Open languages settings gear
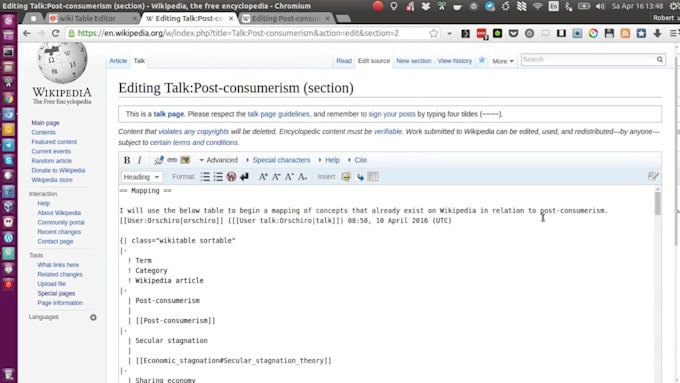The height and width of the screenshot is (383, 680). click(x=93, y=318)
